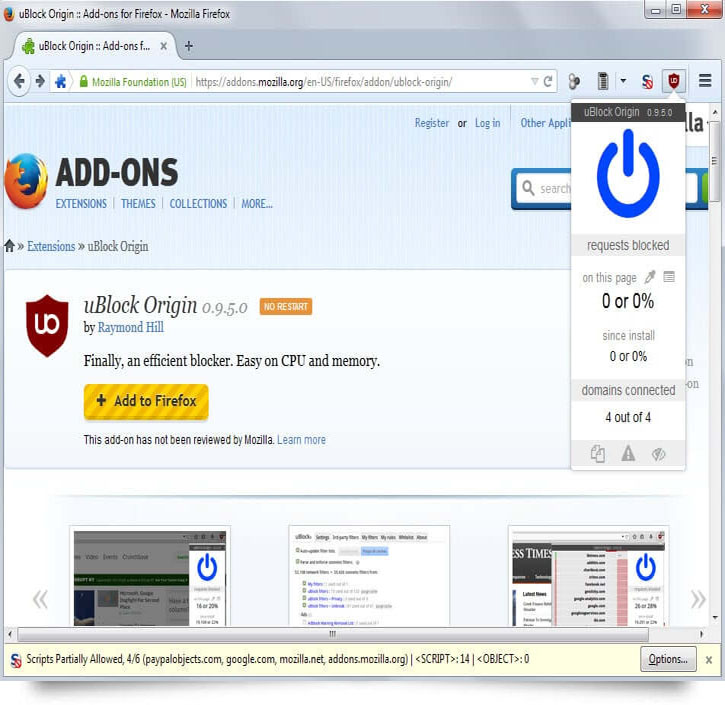Open uBlock element picker eyedropper icon
This screenshot has height=705, width=725.
pyautogui.click(x=650, y=276)
